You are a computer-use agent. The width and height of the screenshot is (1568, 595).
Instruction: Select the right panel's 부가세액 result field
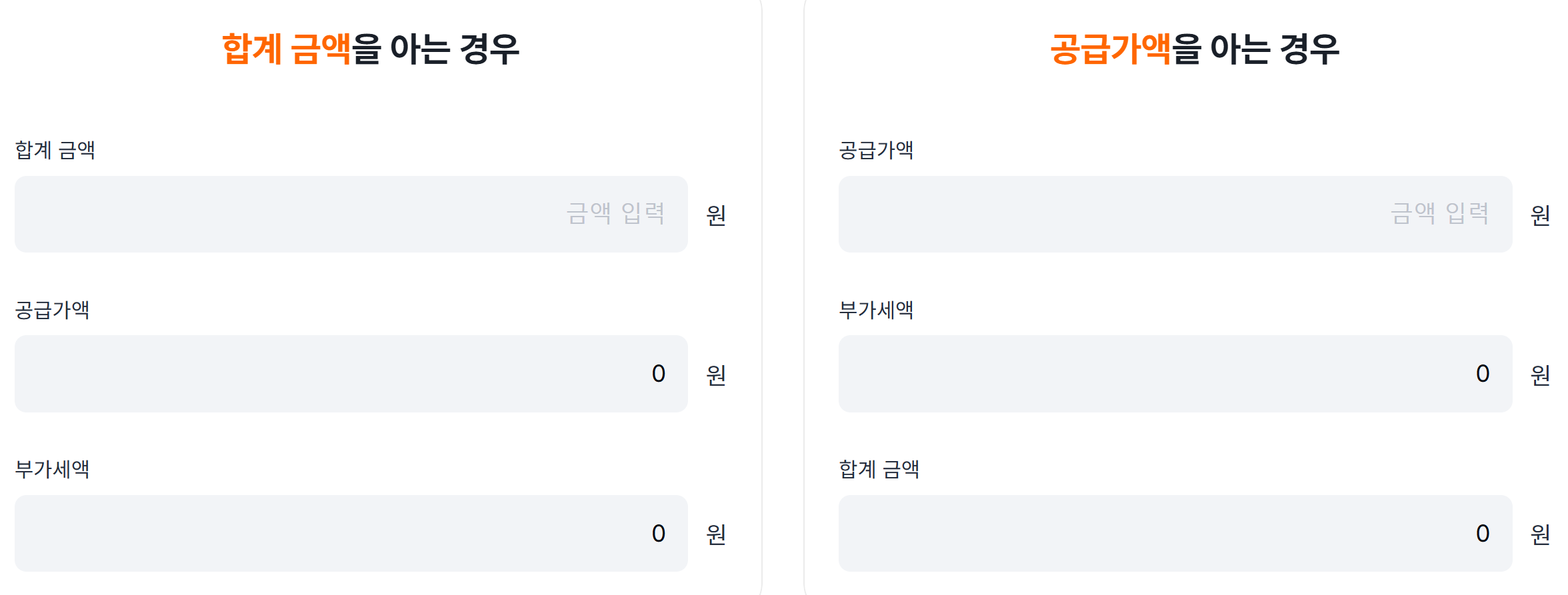[1175, 374]
